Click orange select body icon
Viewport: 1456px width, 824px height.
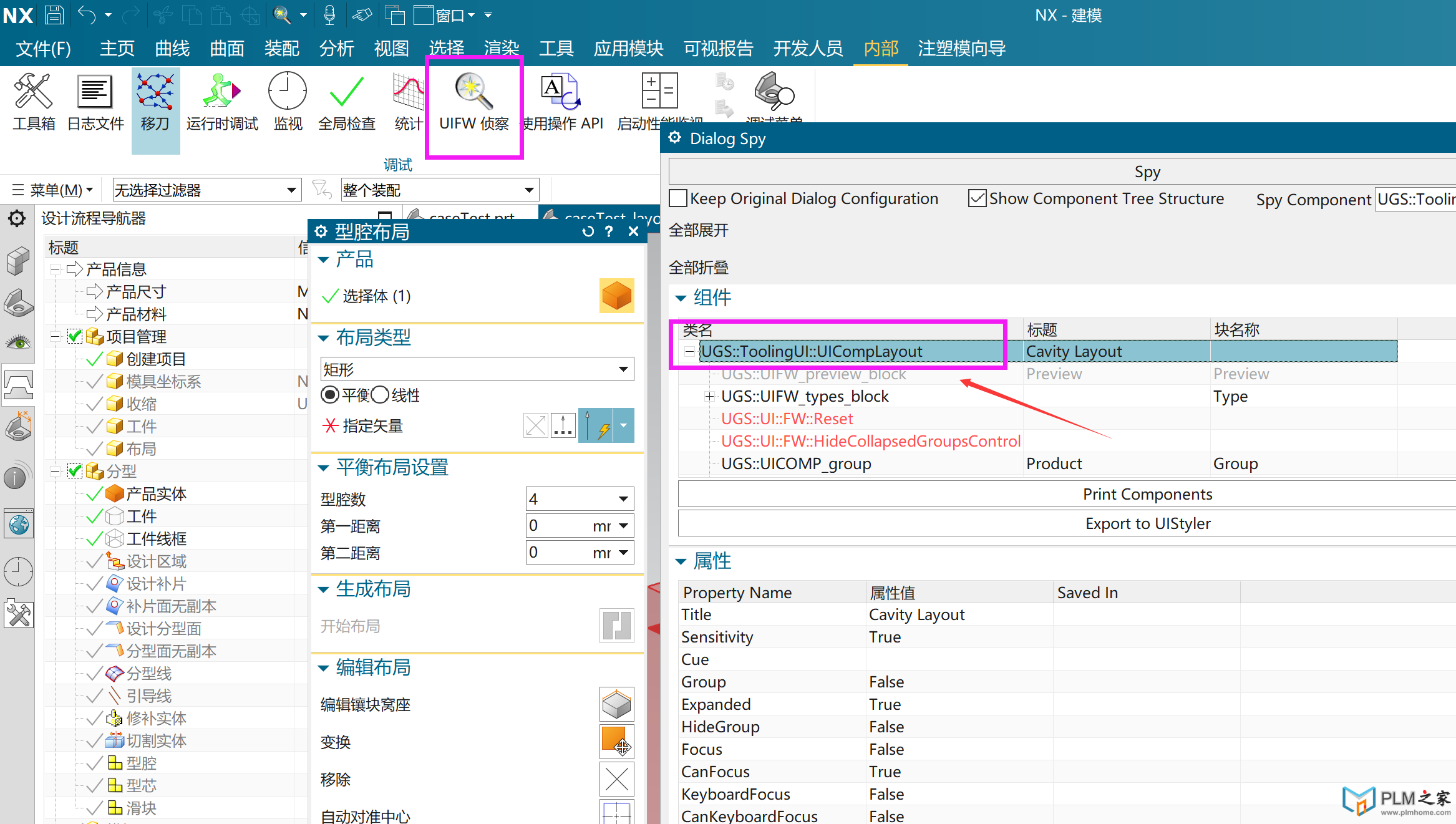[x=616, y=295]
